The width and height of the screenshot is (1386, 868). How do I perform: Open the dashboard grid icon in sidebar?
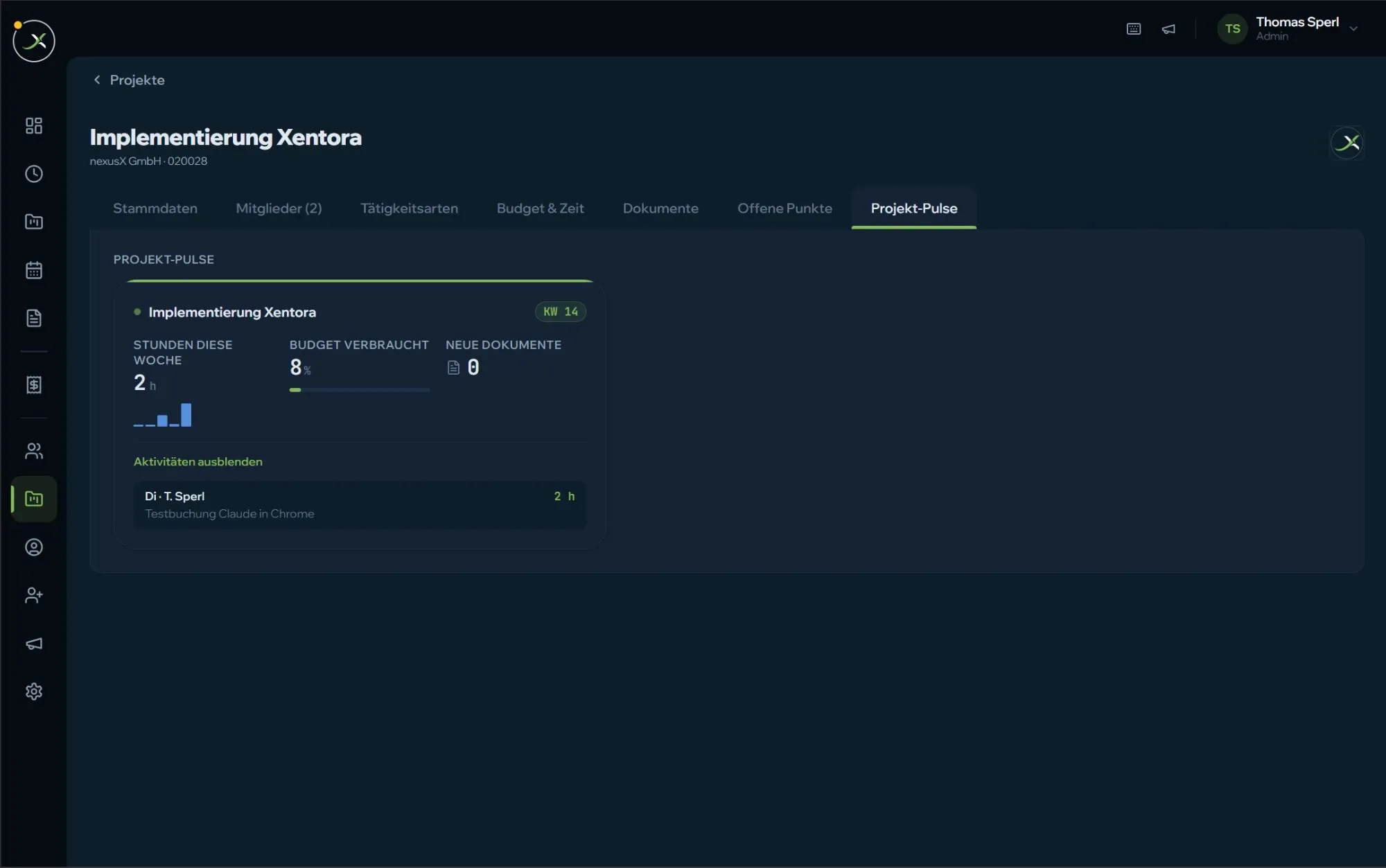pos(34,125)
